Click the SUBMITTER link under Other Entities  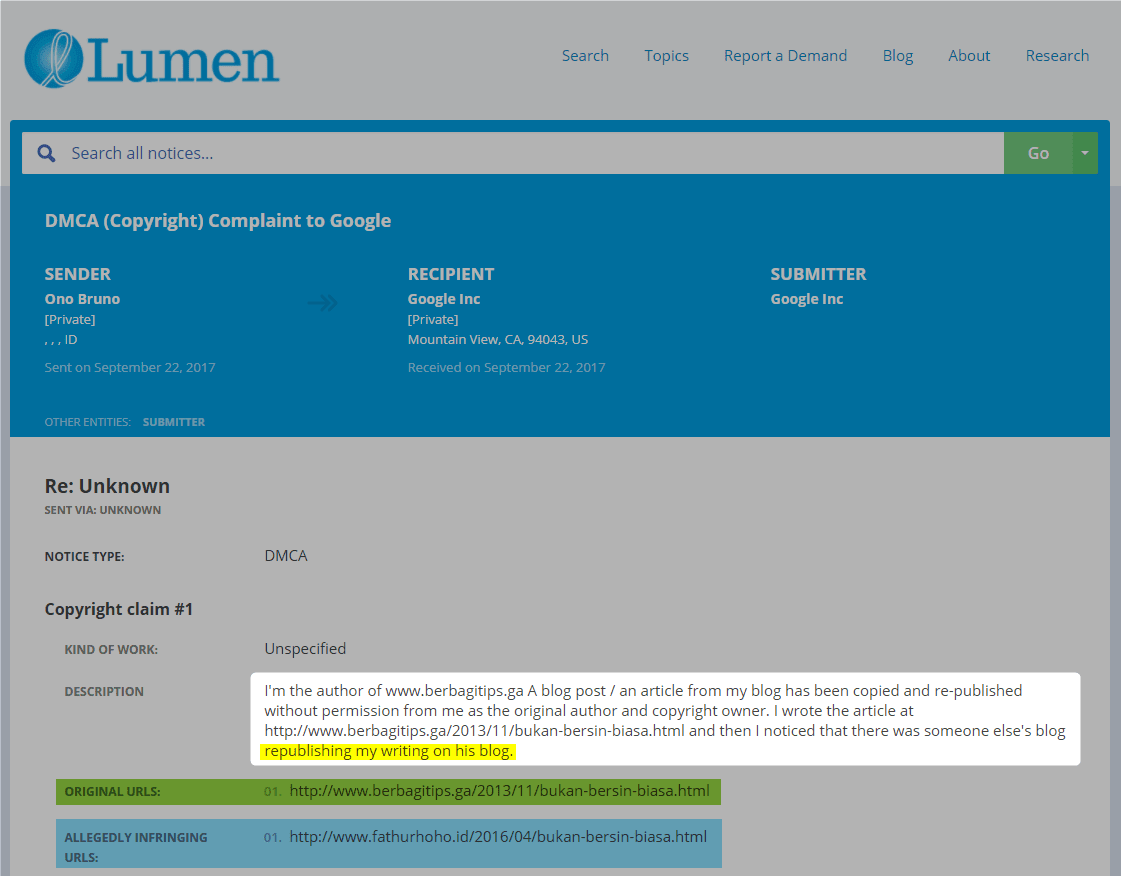pos(174,422)
